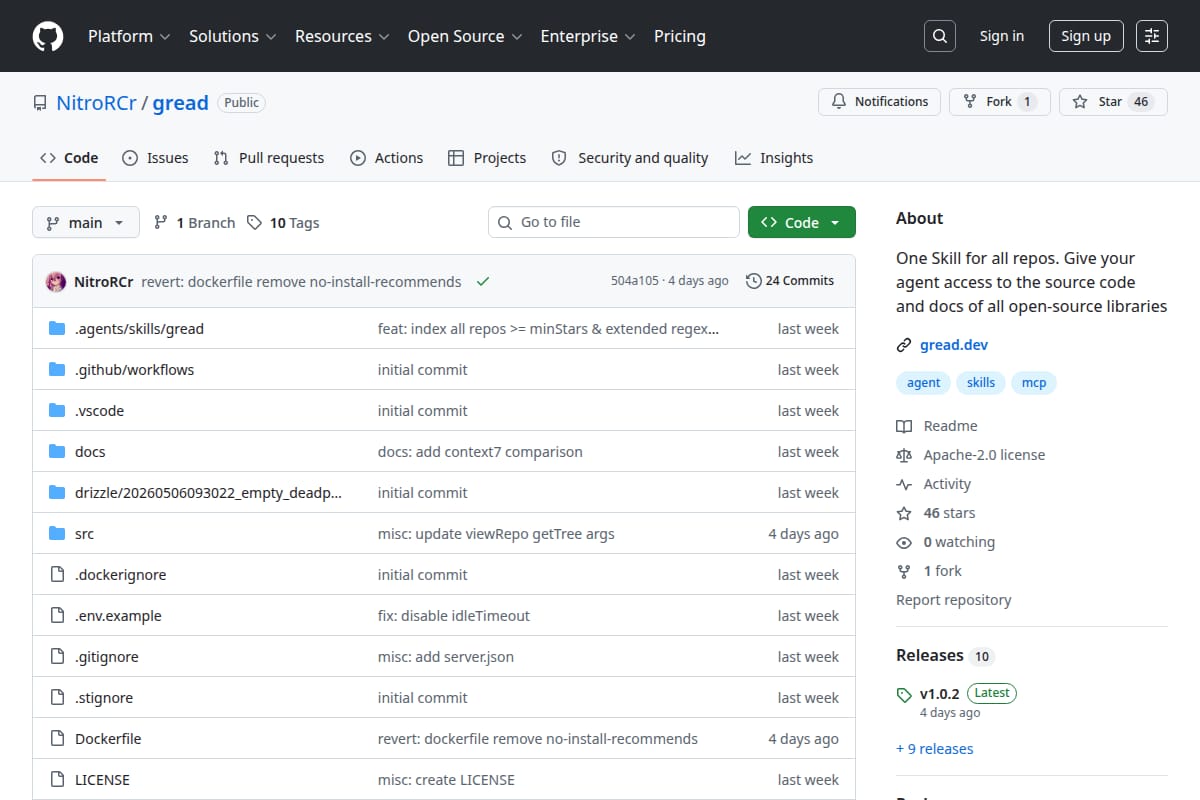
Task: Switch to the Insights tab
Action: pos(774,158)
